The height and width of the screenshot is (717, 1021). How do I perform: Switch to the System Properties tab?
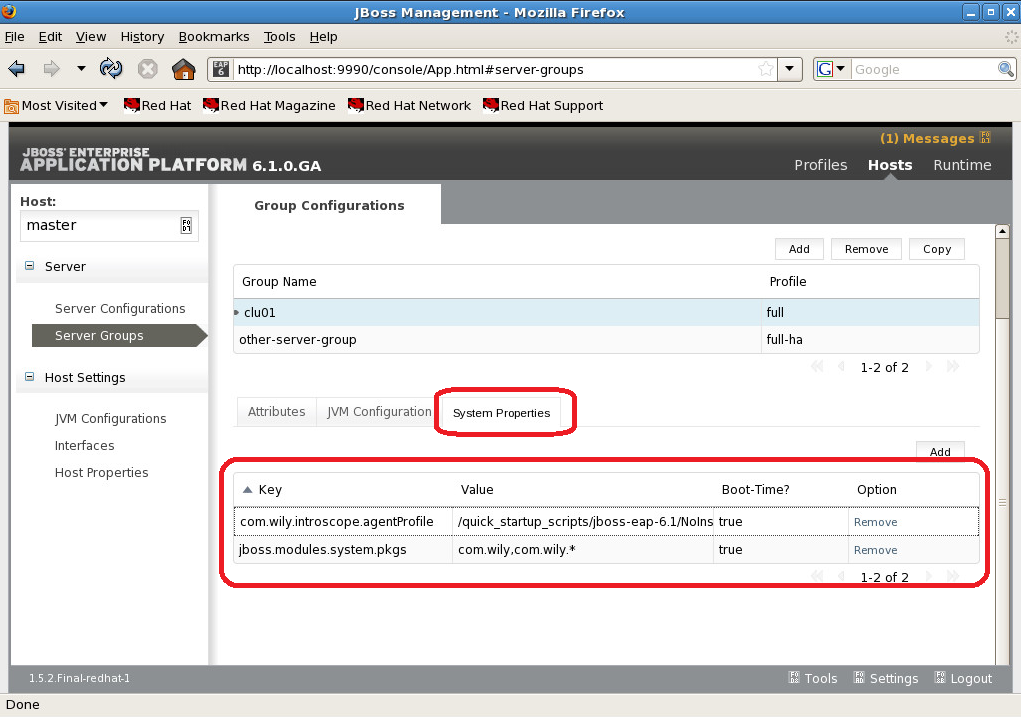click(501, 413)
